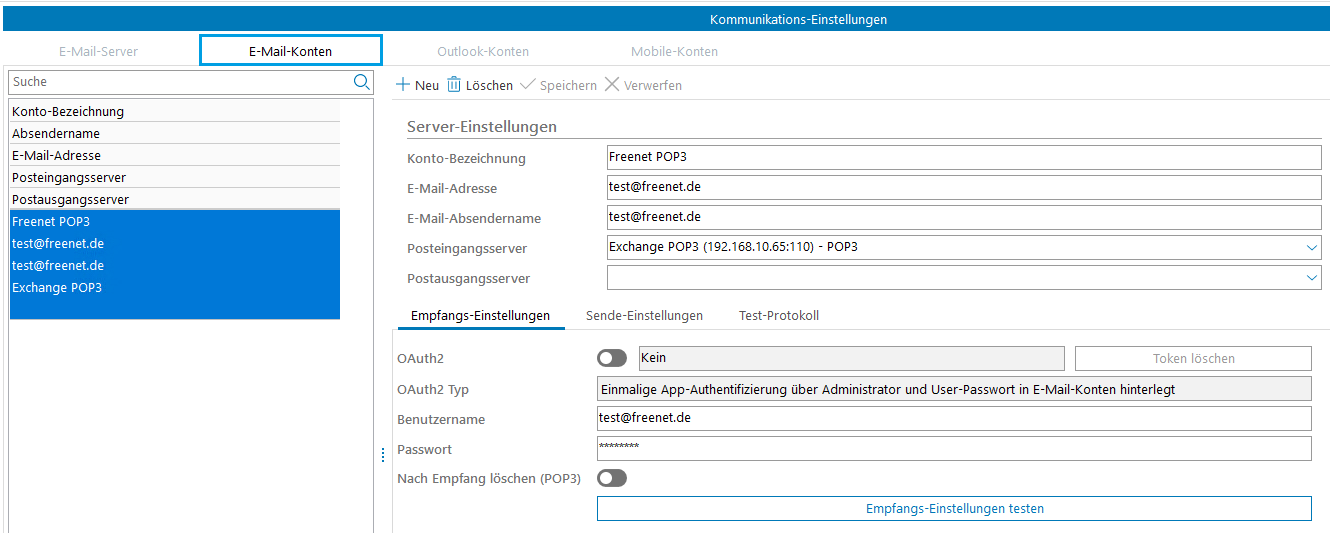Toggle Nach Empfang löschen (POP3) switch
This screenshot has height=533, width=1330.
pos(612,478)
